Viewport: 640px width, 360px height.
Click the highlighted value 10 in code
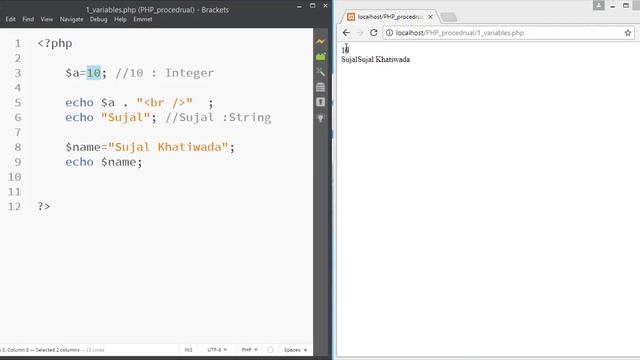pyautogui.click(x=93, y=73)
